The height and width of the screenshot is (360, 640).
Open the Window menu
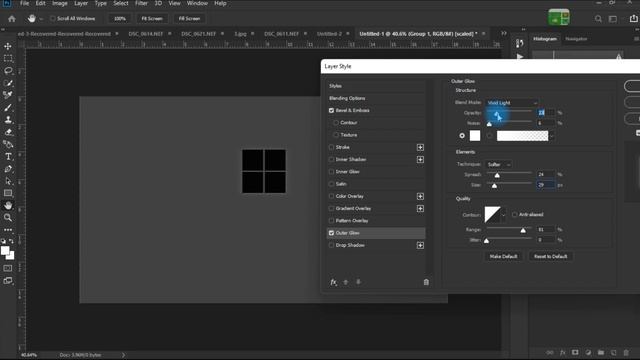[197, 3]
